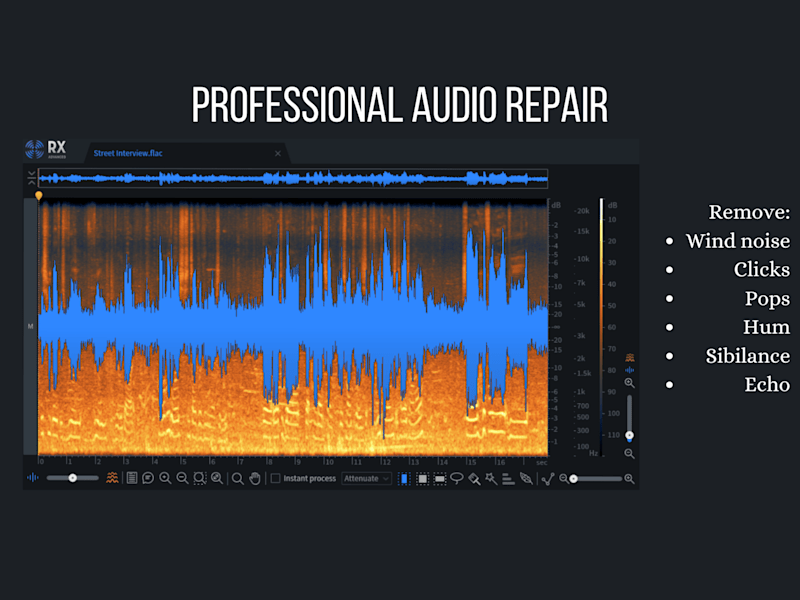
Task: Click the Sibilance list item
Action: click(x=747, y=356)
